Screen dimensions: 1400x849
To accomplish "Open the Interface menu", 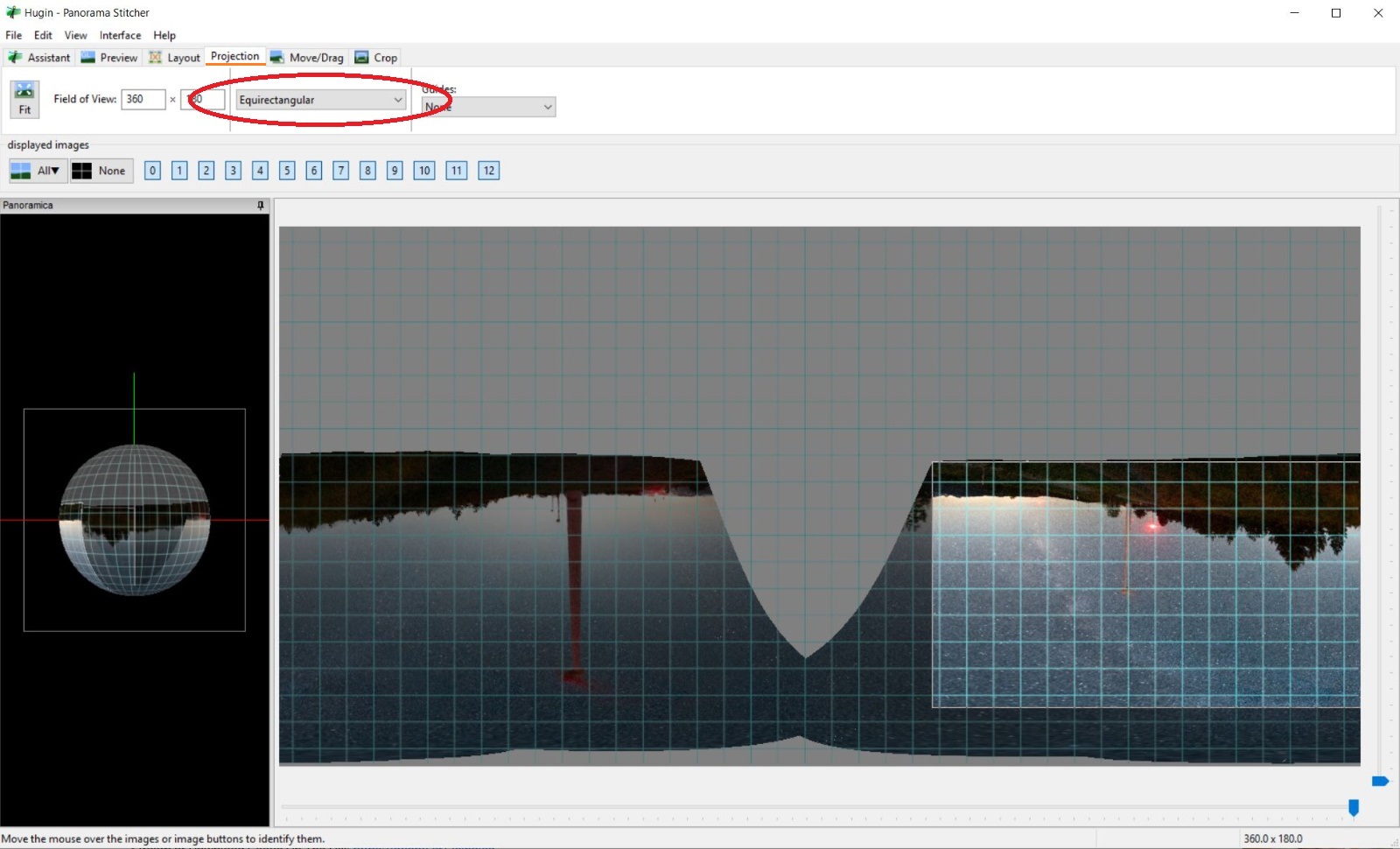I will [120, 35].
